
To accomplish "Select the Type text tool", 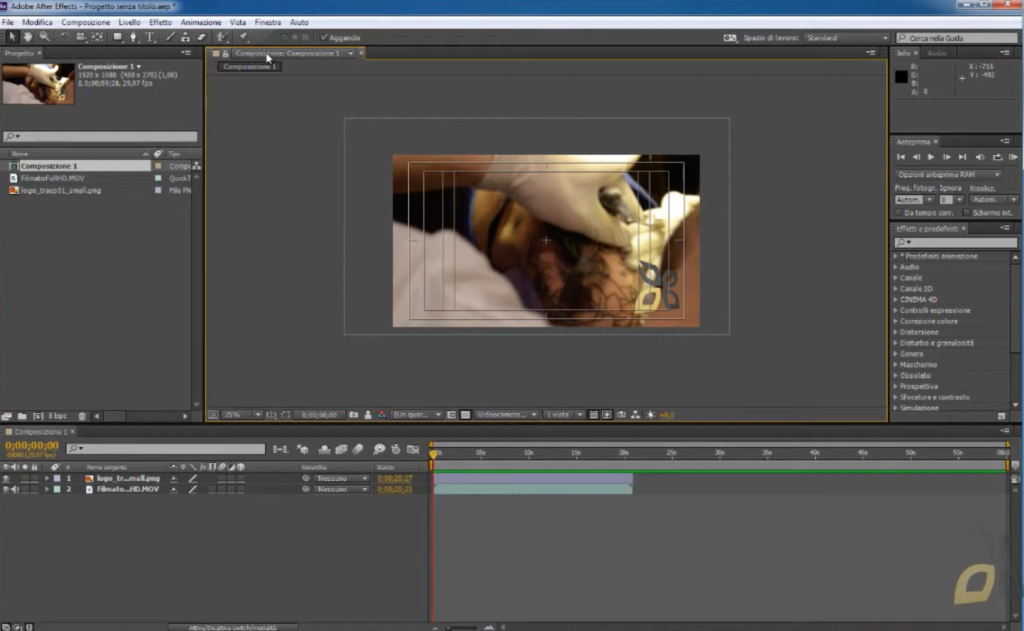I will click(x=150, y=37).
